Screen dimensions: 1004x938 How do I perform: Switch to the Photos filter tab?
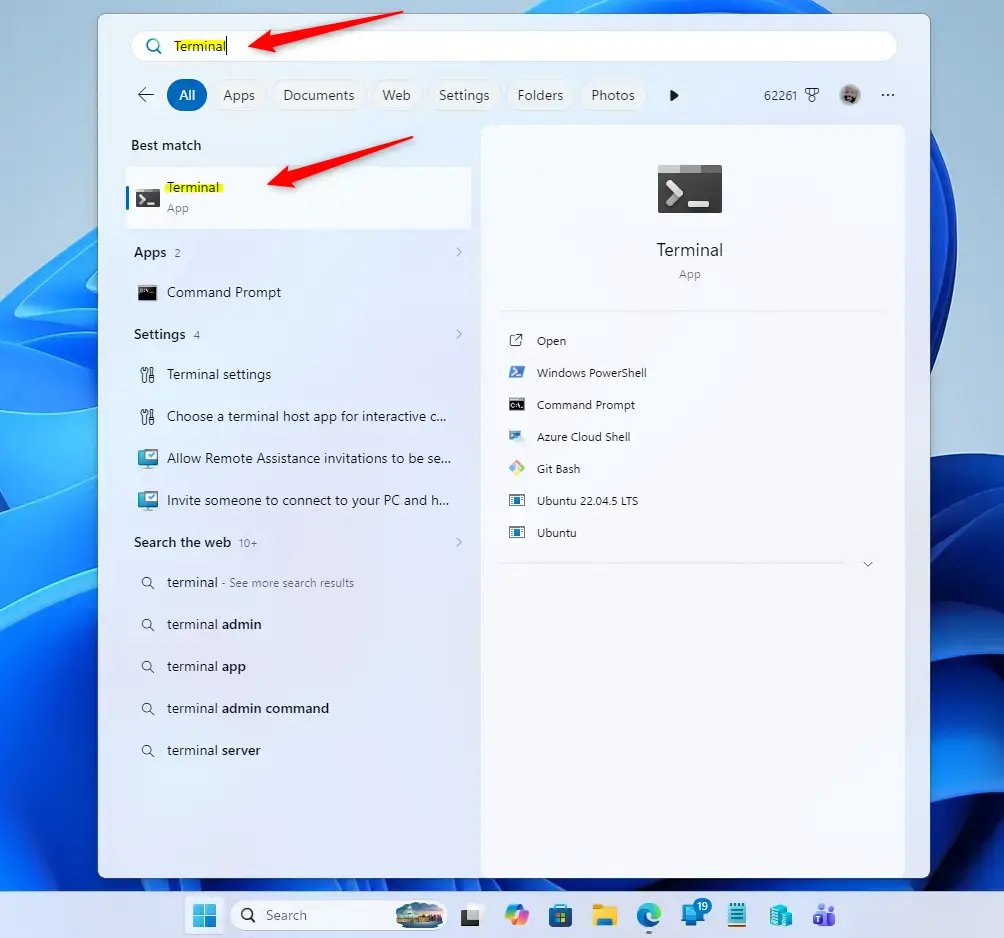613,95
